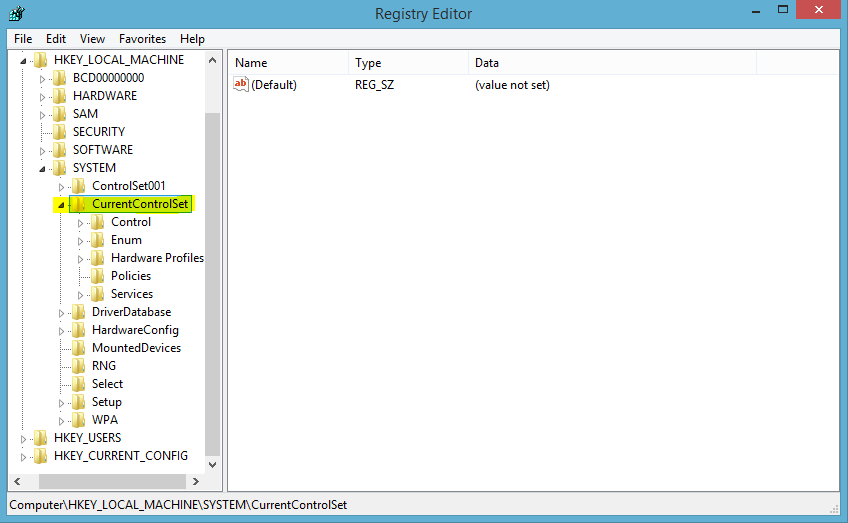This screenshot has width=848, height=523.
Task: Open the Edit menu
Action: (x=56, y=39)
